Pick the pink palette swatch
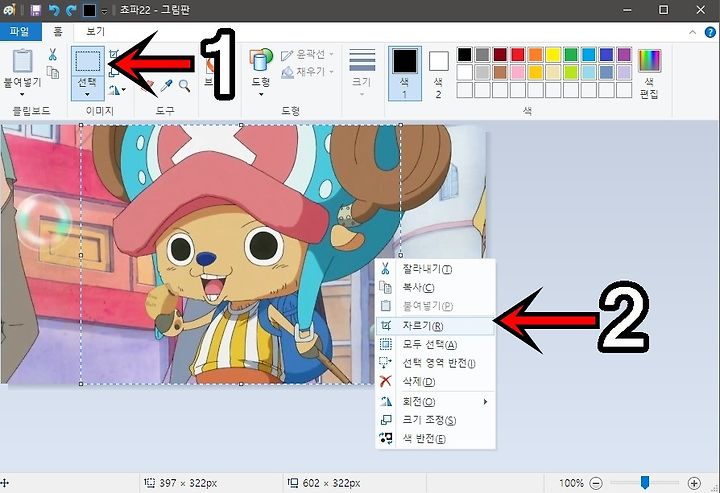This screenshot has width=720, height=493. coord(518,72)
